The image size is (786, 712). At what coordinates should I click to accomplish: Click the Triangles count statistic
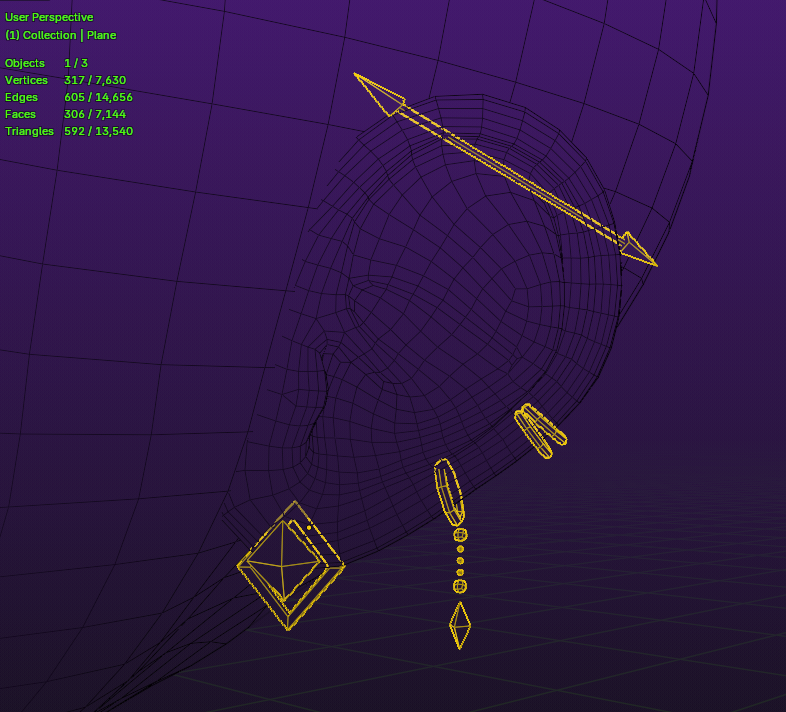tap(68, 131)
